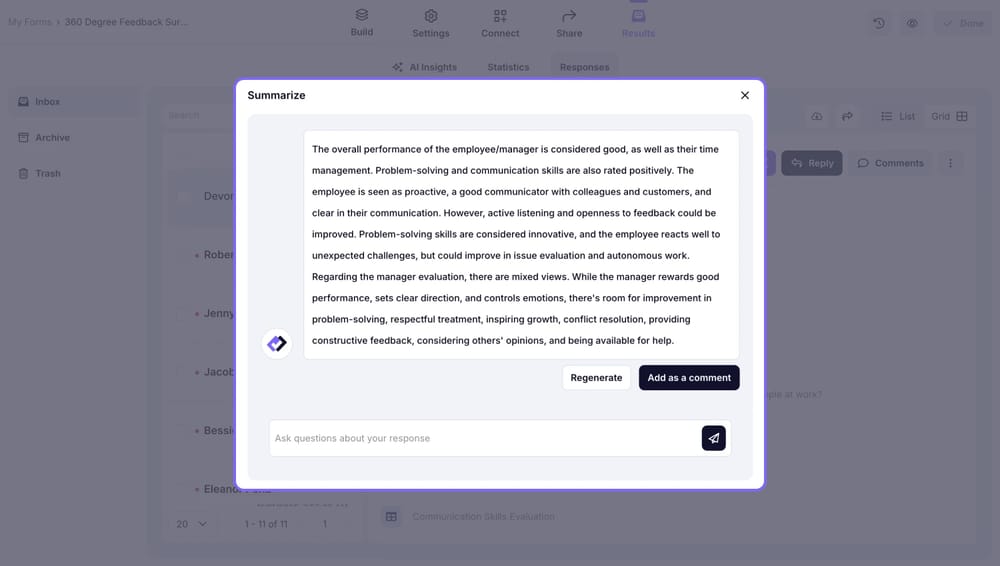The height and width of the screenshot is (566, 1000).
Task: Switch responses to Grid view
Action: pos(949,117)
